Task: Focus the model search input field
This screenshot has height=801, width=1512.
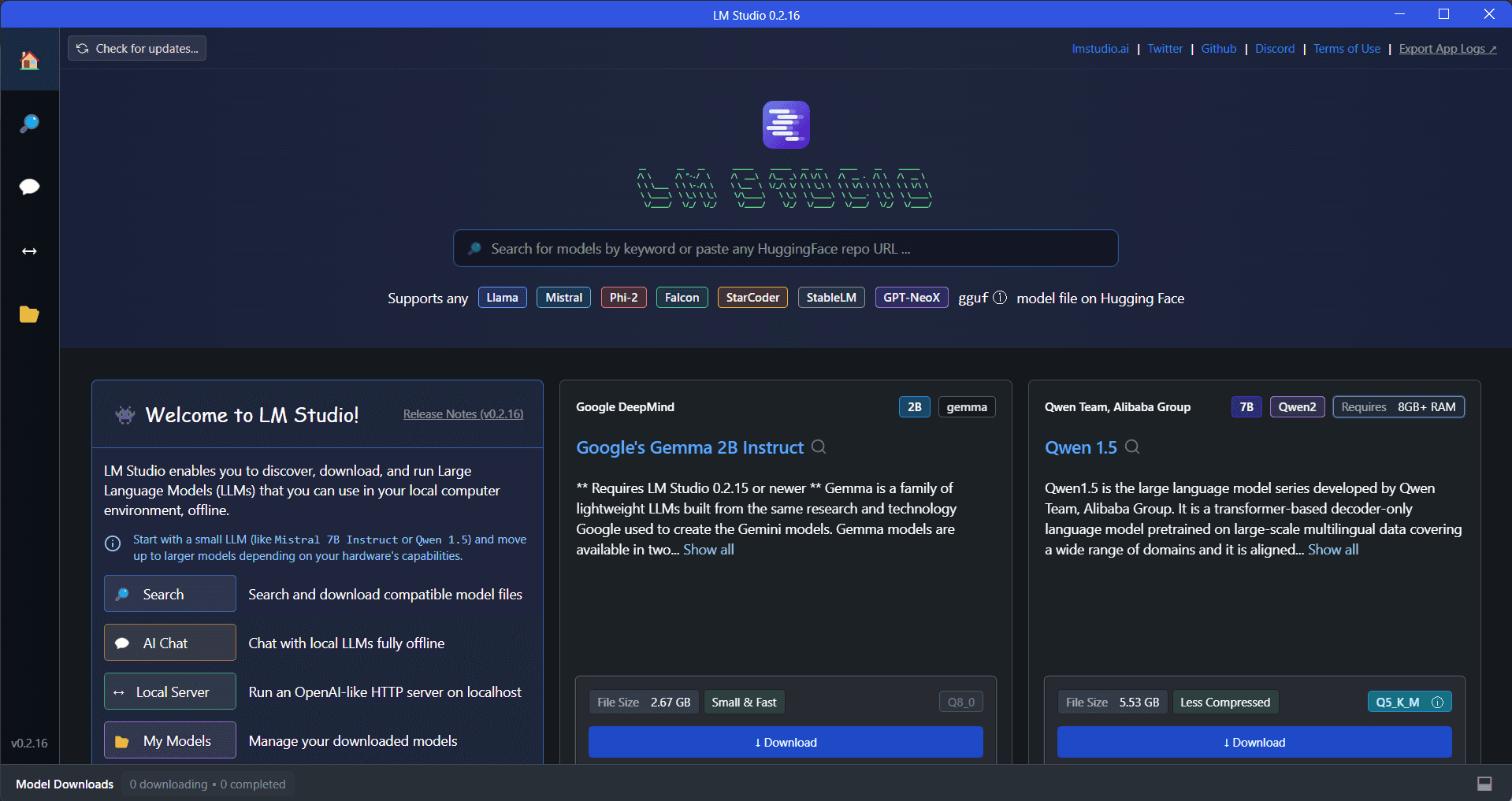Action: point(786,248)
